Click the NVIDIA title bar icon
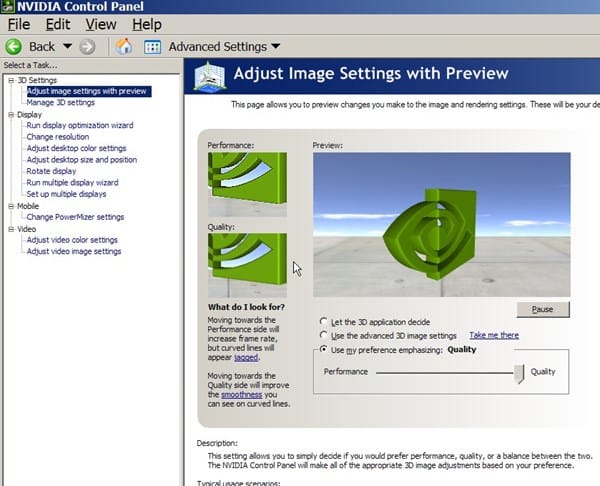This screenshot has height=486, width=600. 8,6
